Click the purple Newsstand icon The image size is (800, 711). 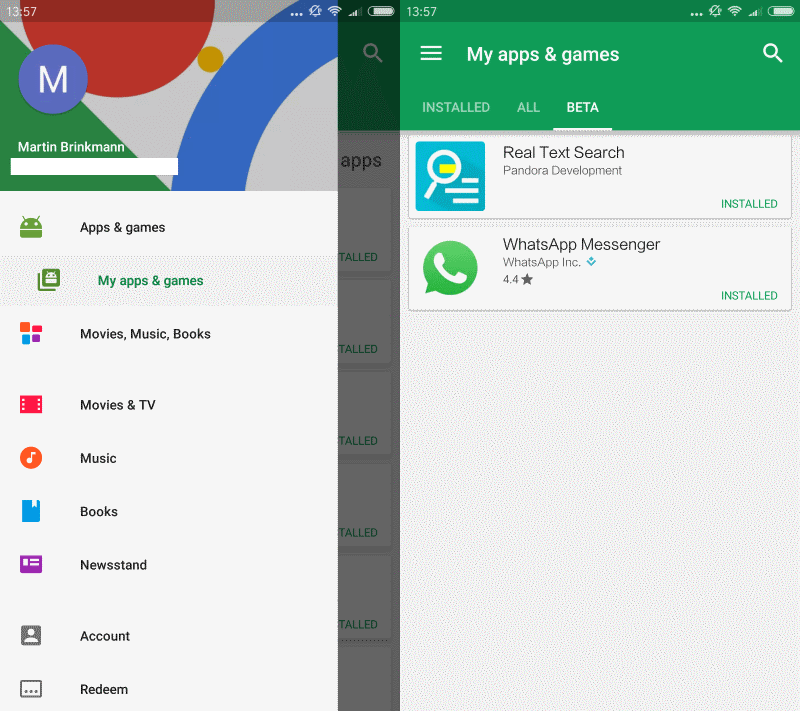click(31, 564)
